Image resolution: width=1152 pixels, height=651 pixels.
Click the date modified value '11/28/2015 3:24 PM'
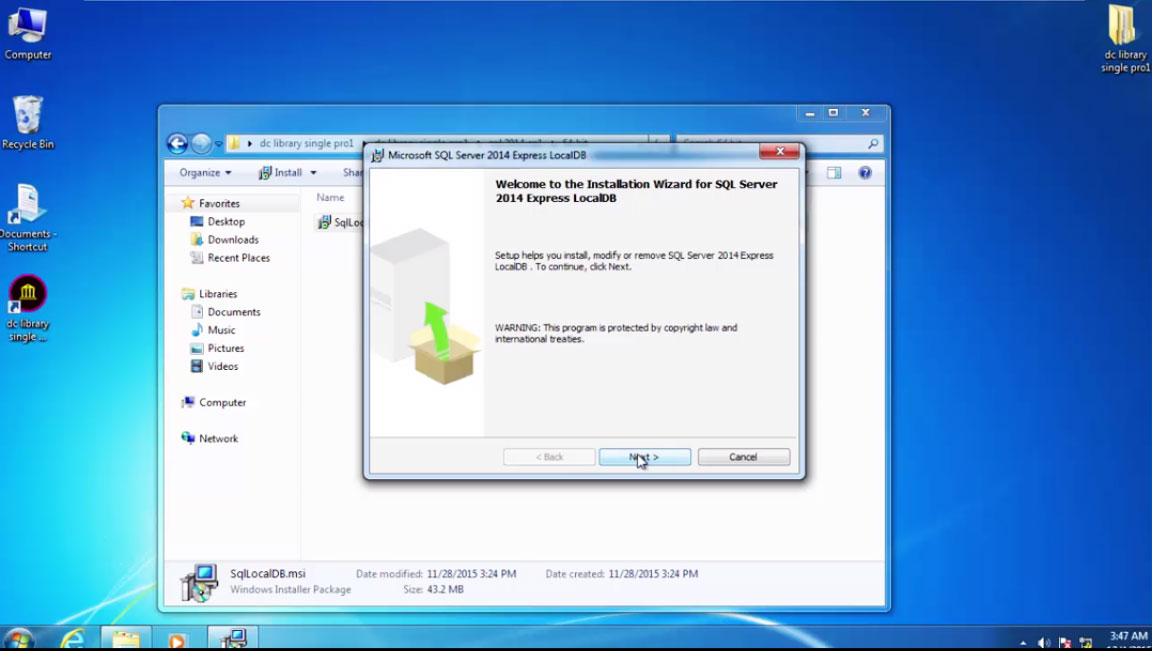[x=472, y=574]
